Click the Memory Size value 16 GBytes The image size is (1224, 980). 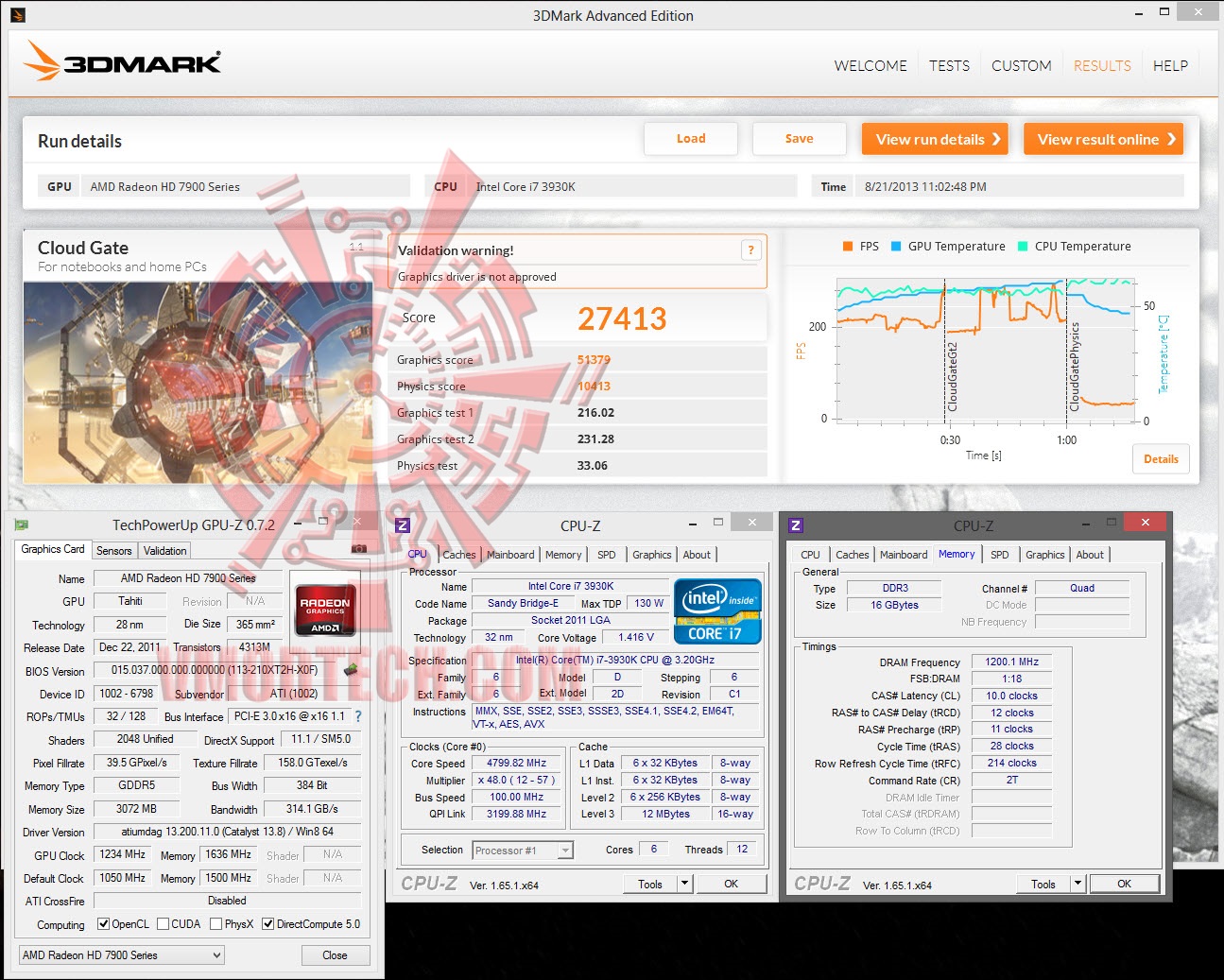(x=894, y=605)
